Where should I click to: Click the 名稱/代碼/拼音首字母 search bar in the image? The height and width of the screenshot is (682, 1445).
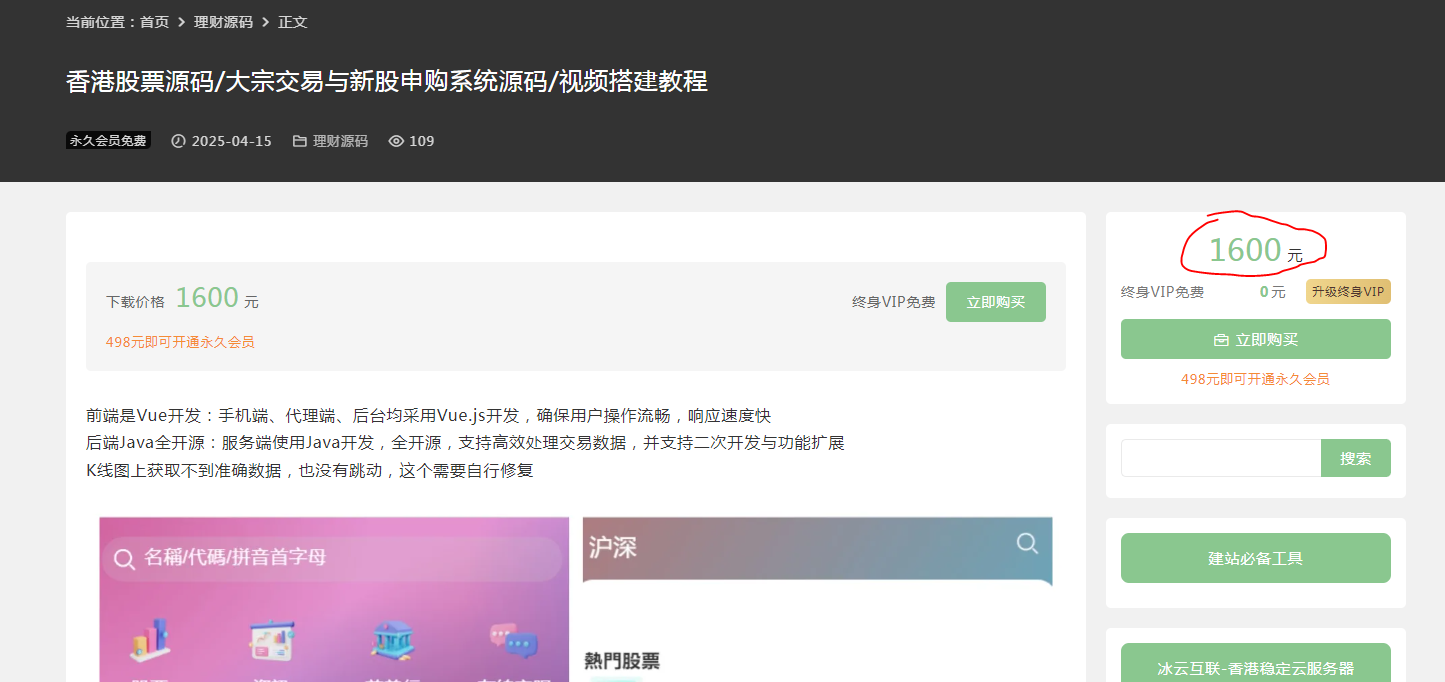pos(332,558)
